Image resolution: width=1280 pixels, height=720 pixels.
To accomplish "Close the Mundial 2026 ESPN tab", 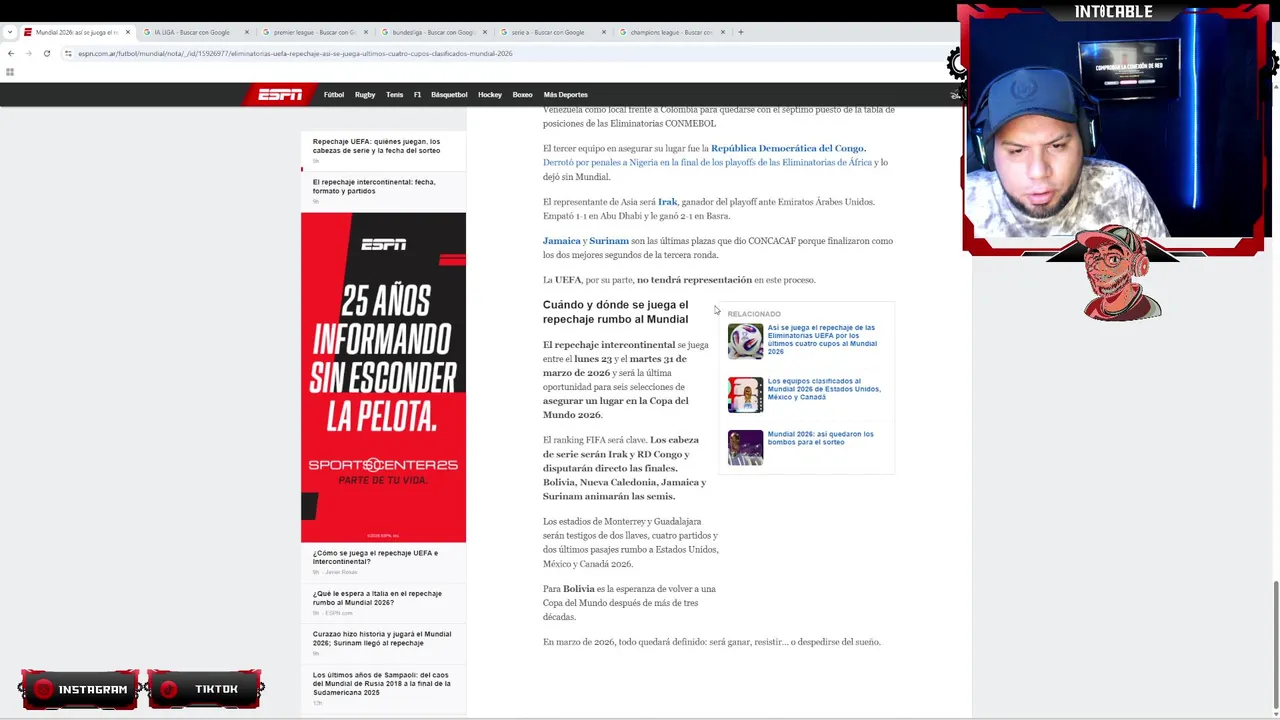I will click(128, 32).
